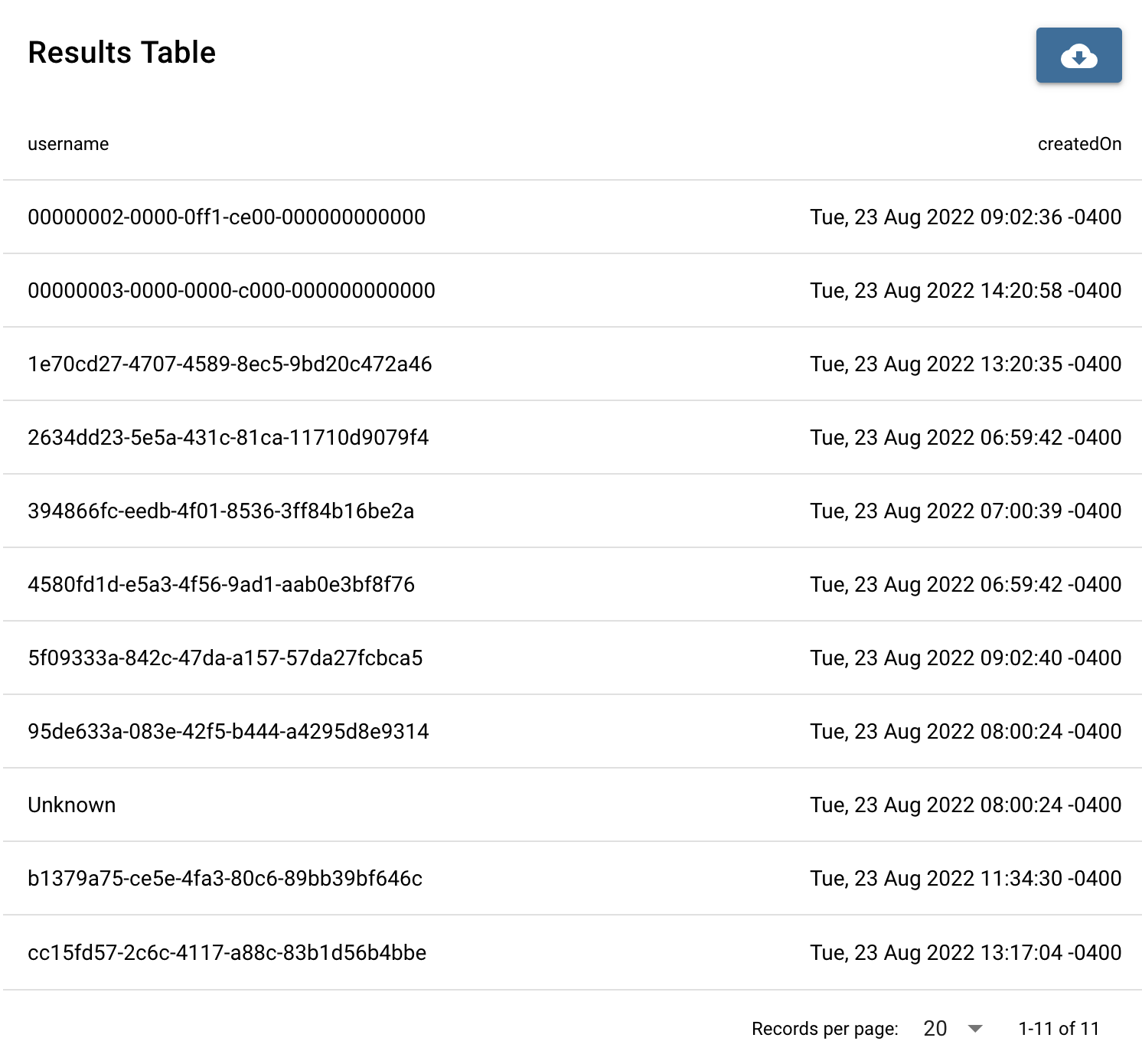Select the Unknown username row
The width and height of the screenshot is (1142, 1064).
click(x=573, y=805)
